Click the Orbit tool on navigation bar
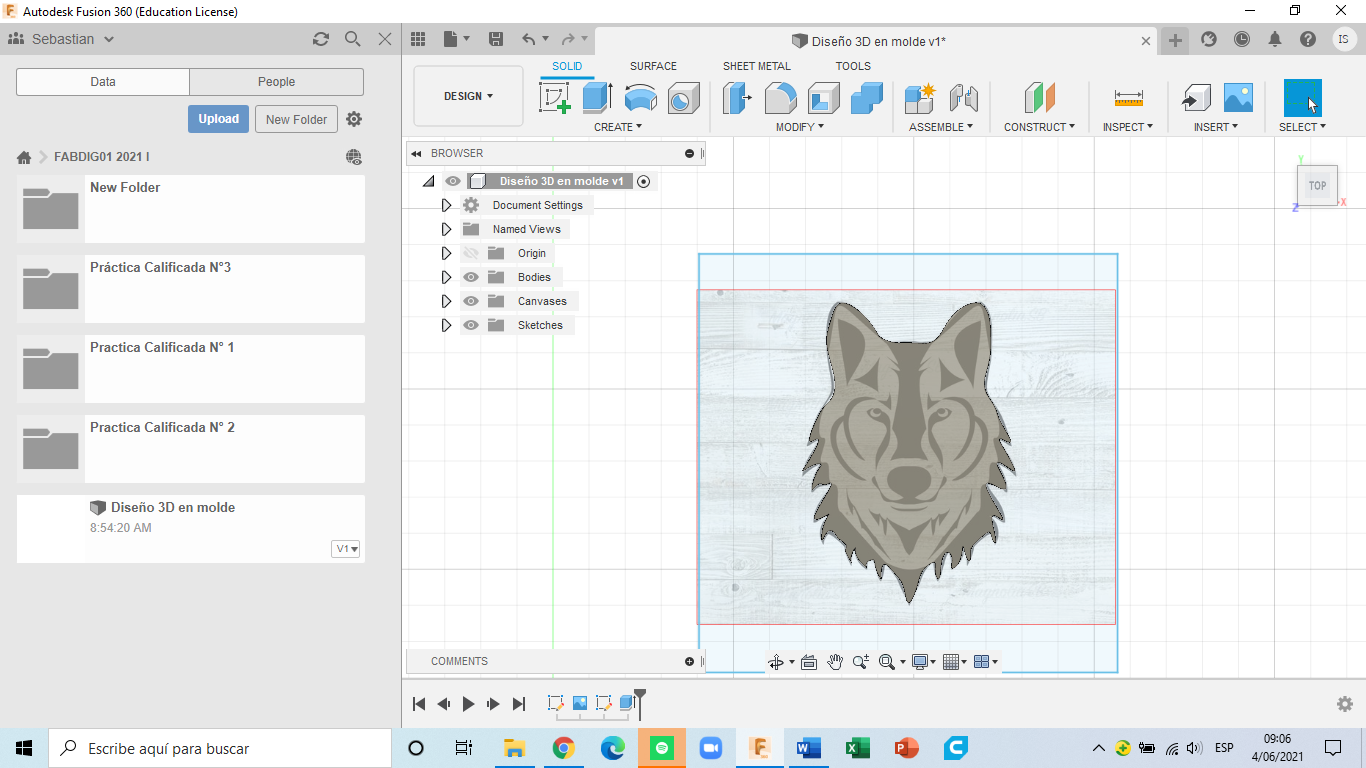The image size is (1366, 768). [778, 661]
